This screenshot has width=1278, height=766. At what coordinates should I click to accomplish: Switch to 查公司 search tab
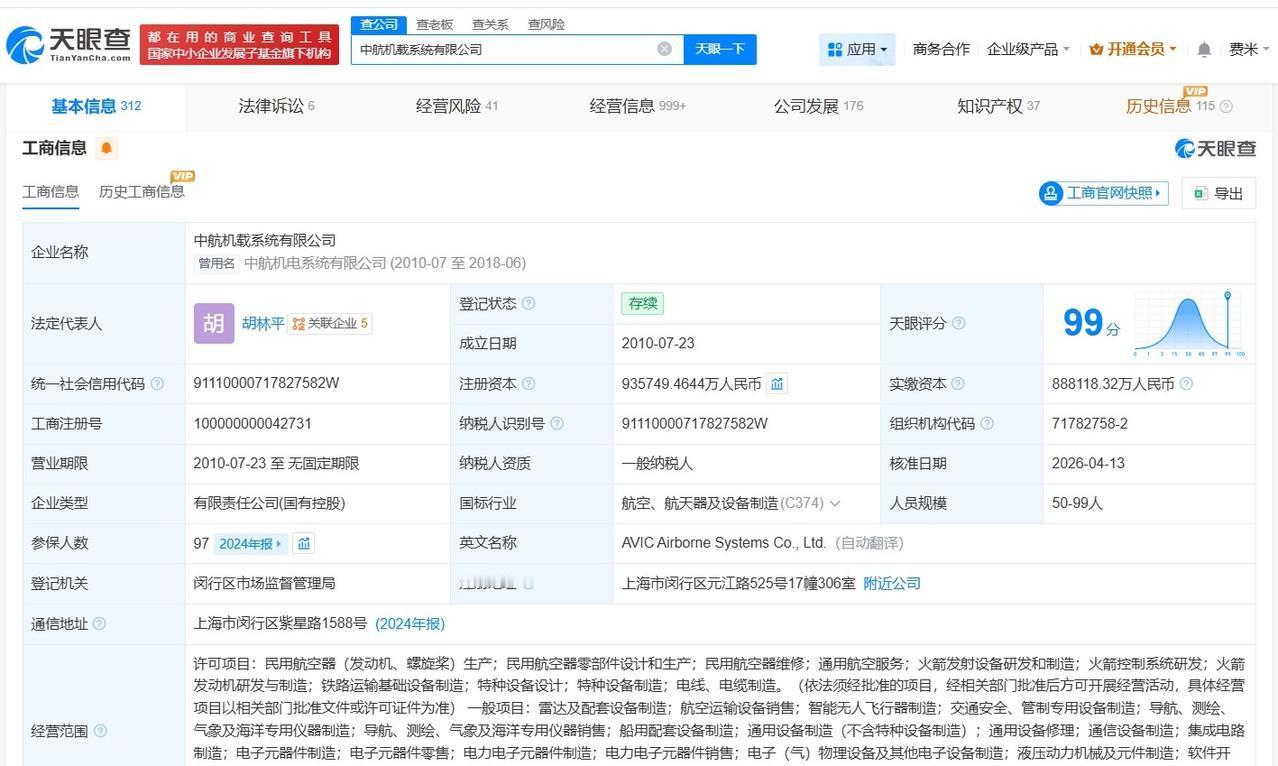tap(379, 24)
